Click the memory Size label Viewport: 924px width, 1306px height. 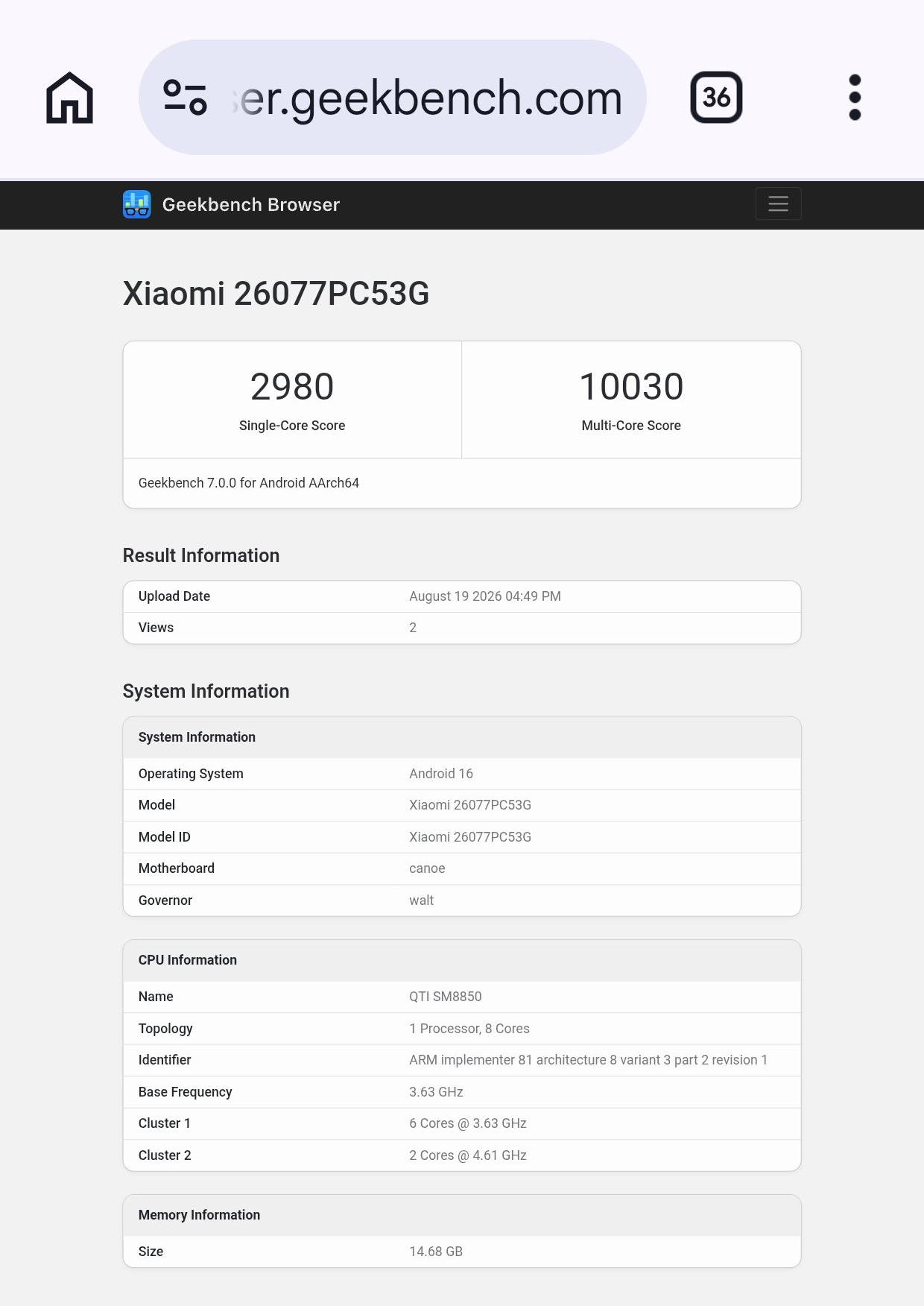[151, 1252]
